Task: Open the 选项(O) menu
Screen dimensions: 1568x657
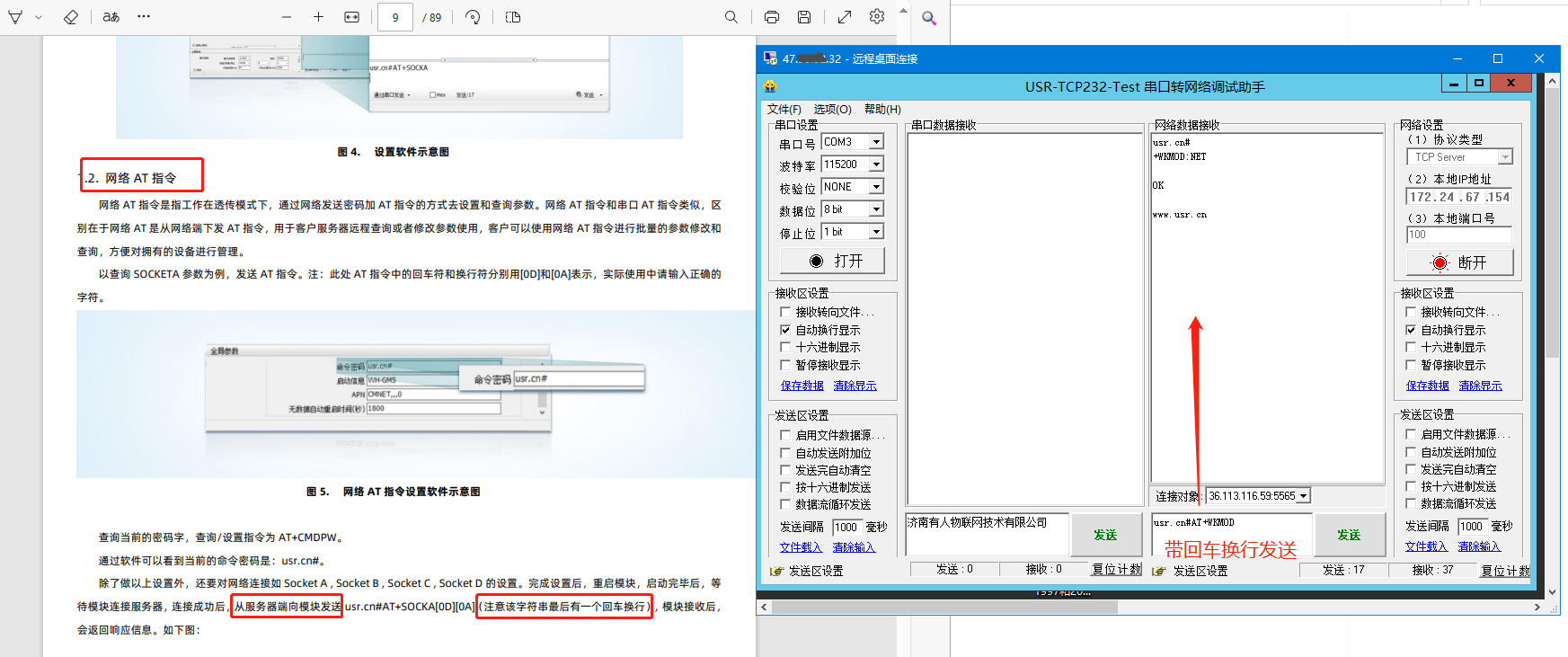Action: [832, 109]
